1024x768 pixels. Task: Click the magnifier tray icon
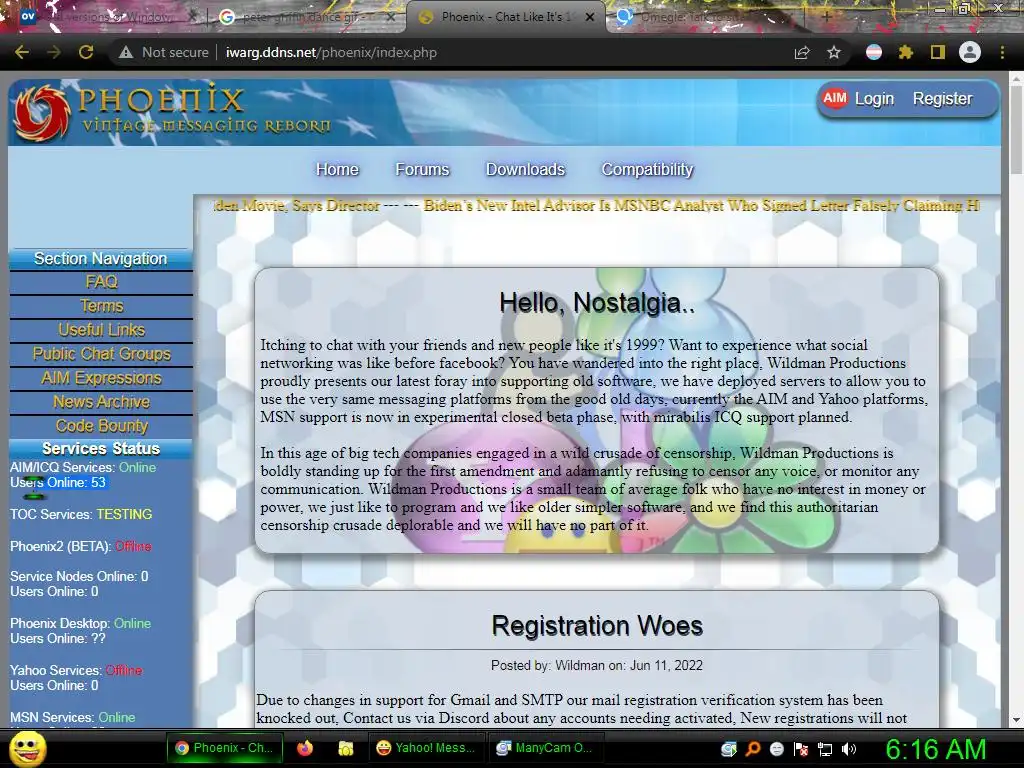752,749
